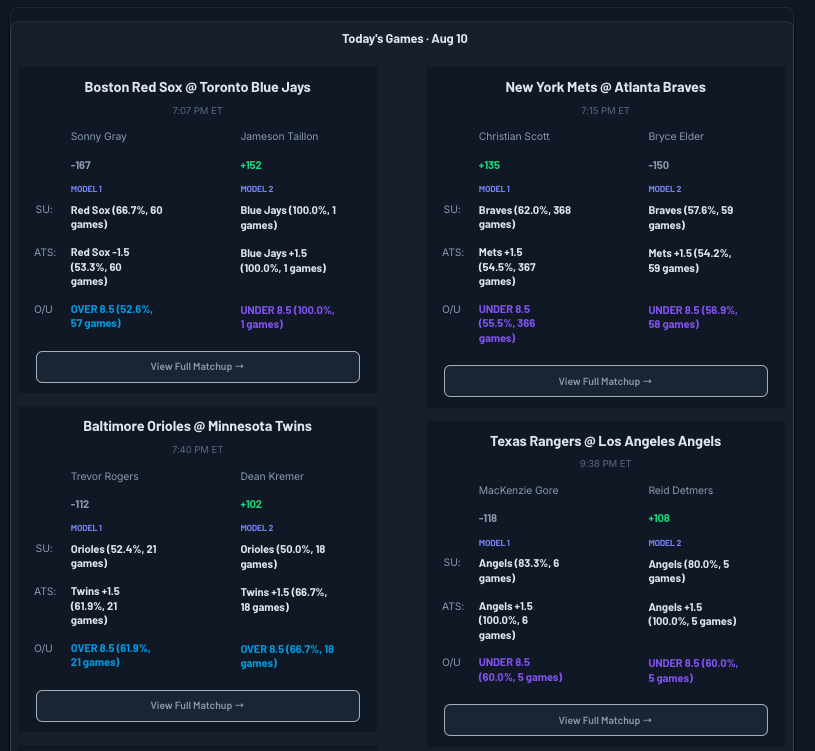Click pitcher name "Dean Kremer"
Viewport: 815px width, 751px height.
(272, 477)
